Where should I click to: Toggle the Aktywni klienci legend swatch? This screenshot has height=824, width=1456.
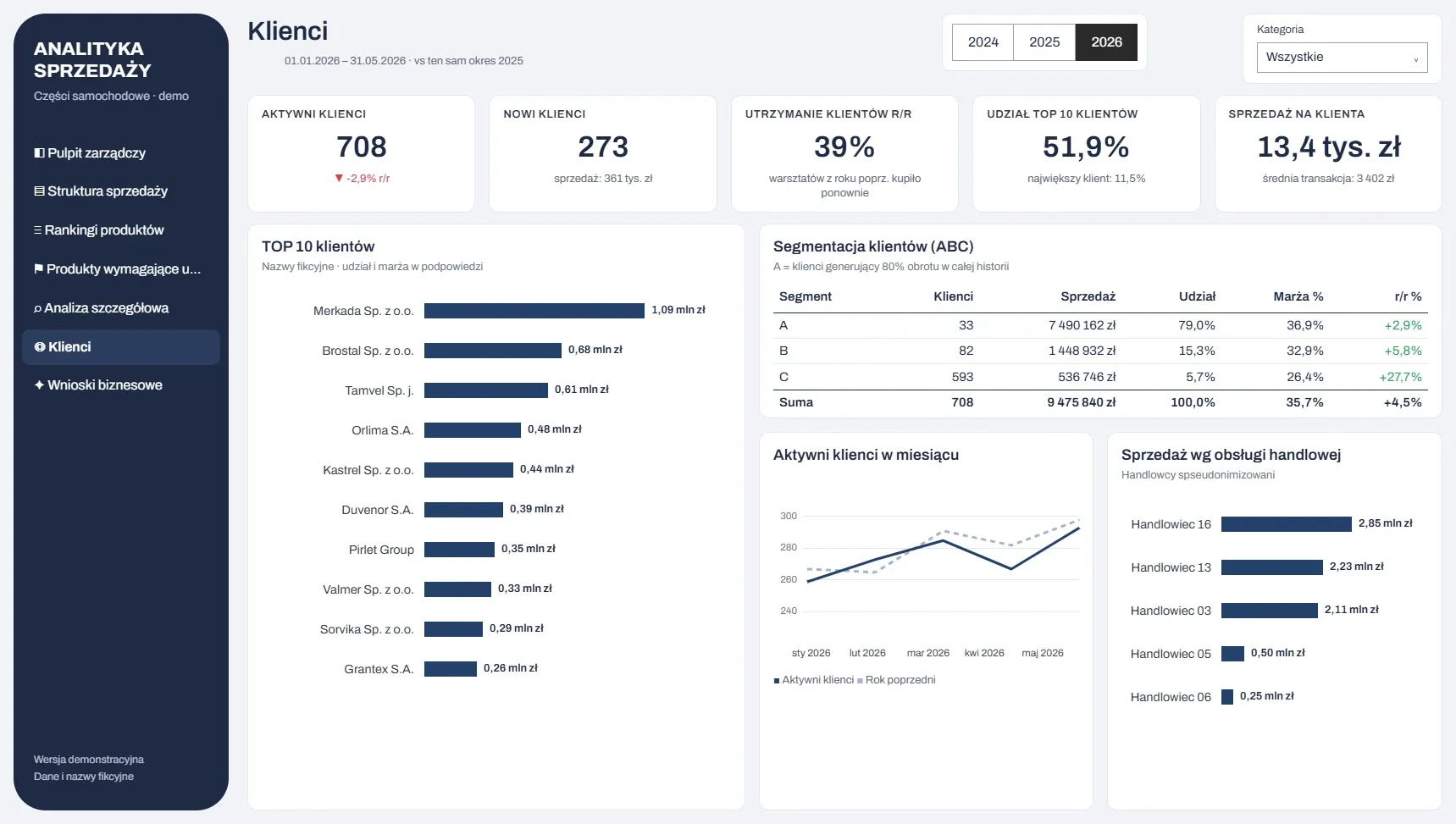[777, 681]
